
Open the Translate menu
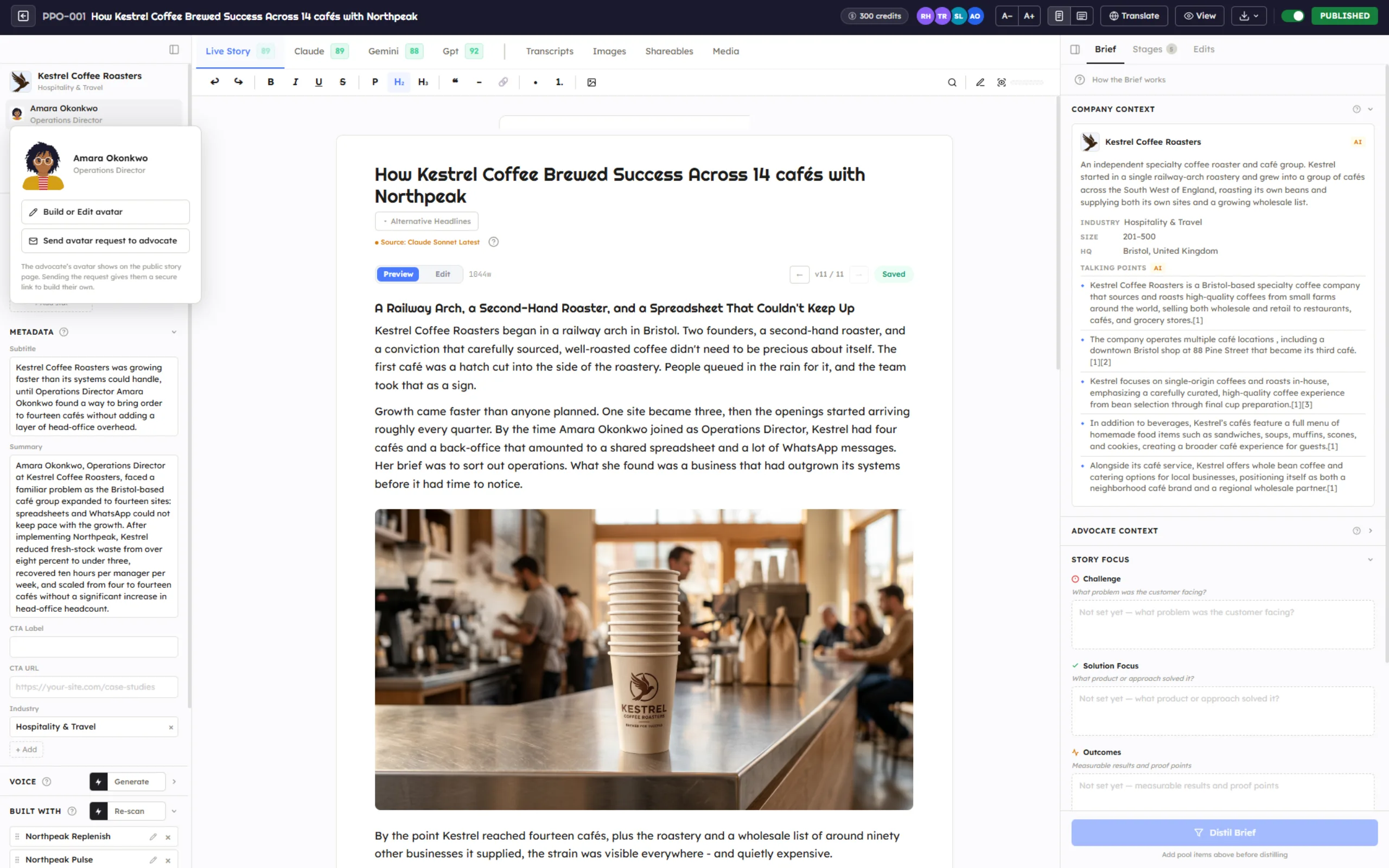point(1133,16)
